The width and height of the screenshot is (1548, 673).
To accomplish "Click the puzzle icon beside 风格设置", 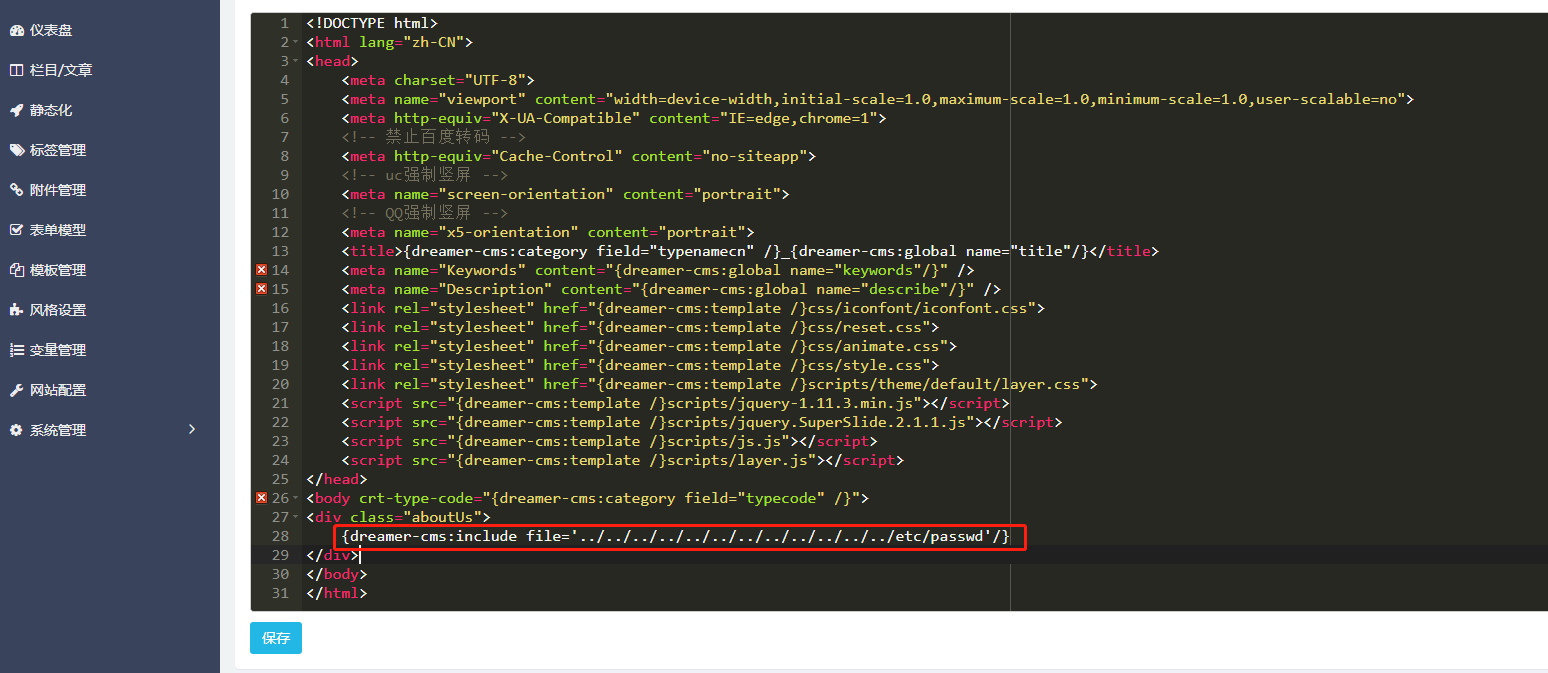I will 16,310.
